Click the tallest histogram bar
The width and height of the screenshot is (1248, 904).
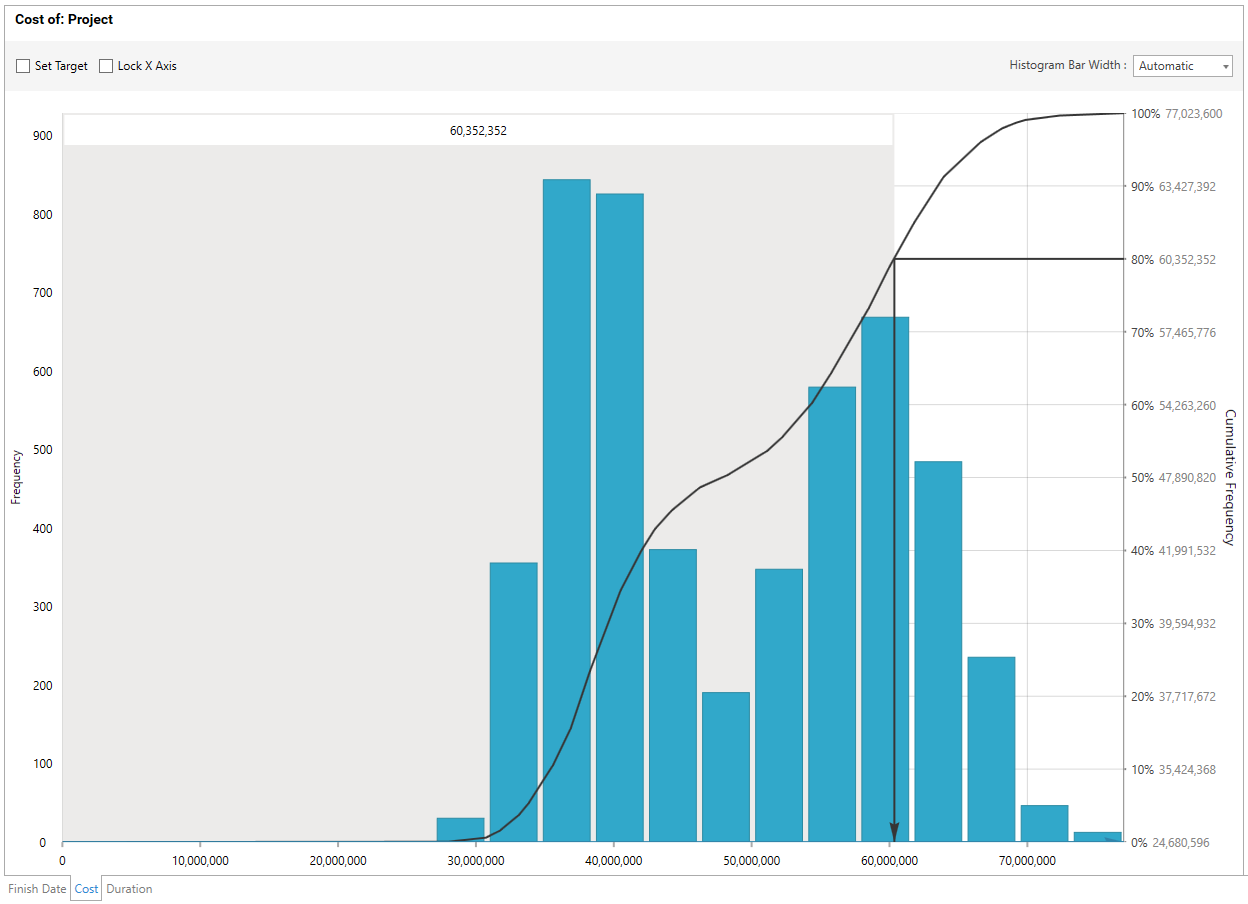tap(566, 510)
